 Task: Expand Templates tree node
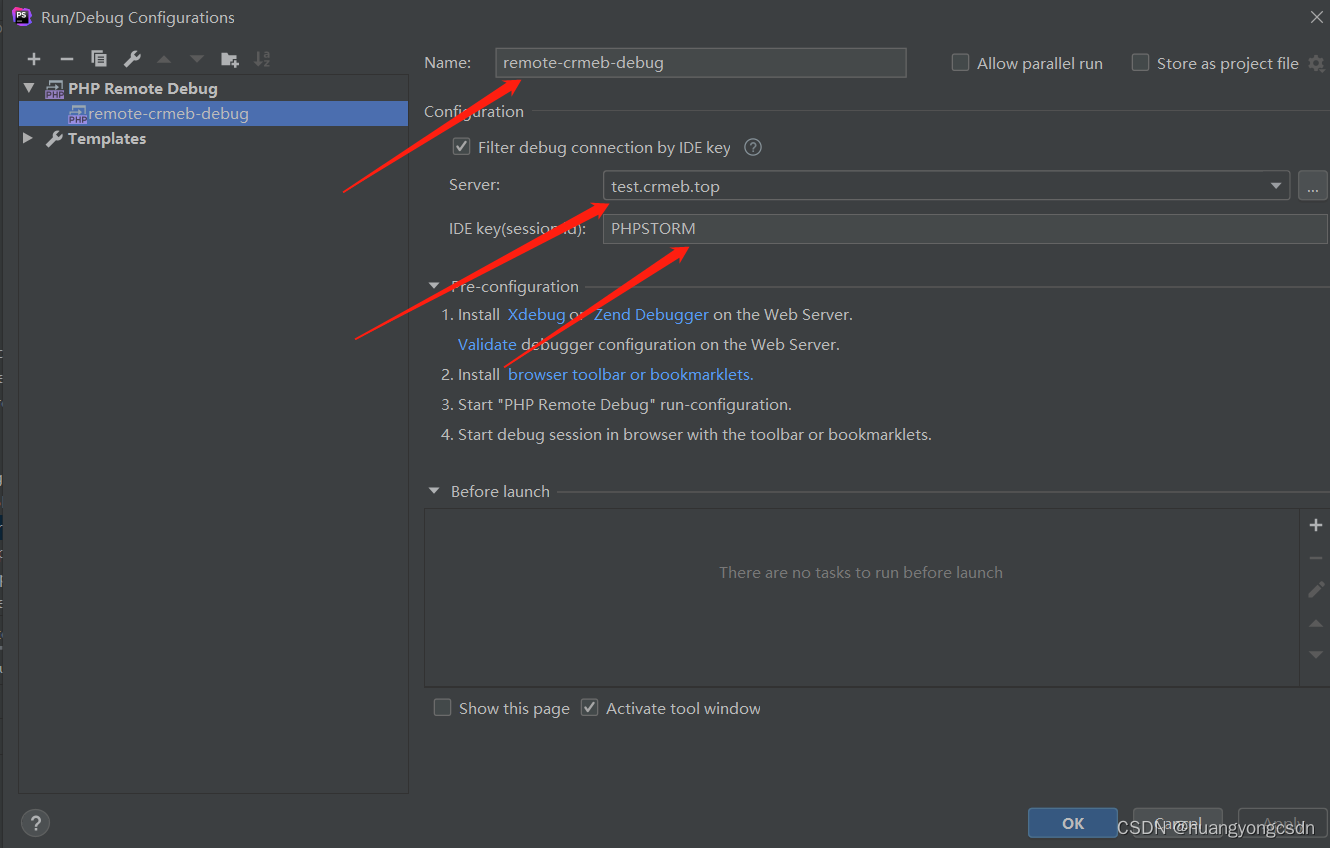28,138
